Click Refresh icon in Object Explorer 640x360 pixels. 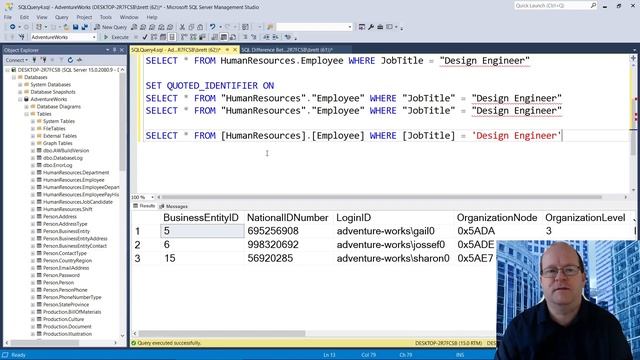70,60
